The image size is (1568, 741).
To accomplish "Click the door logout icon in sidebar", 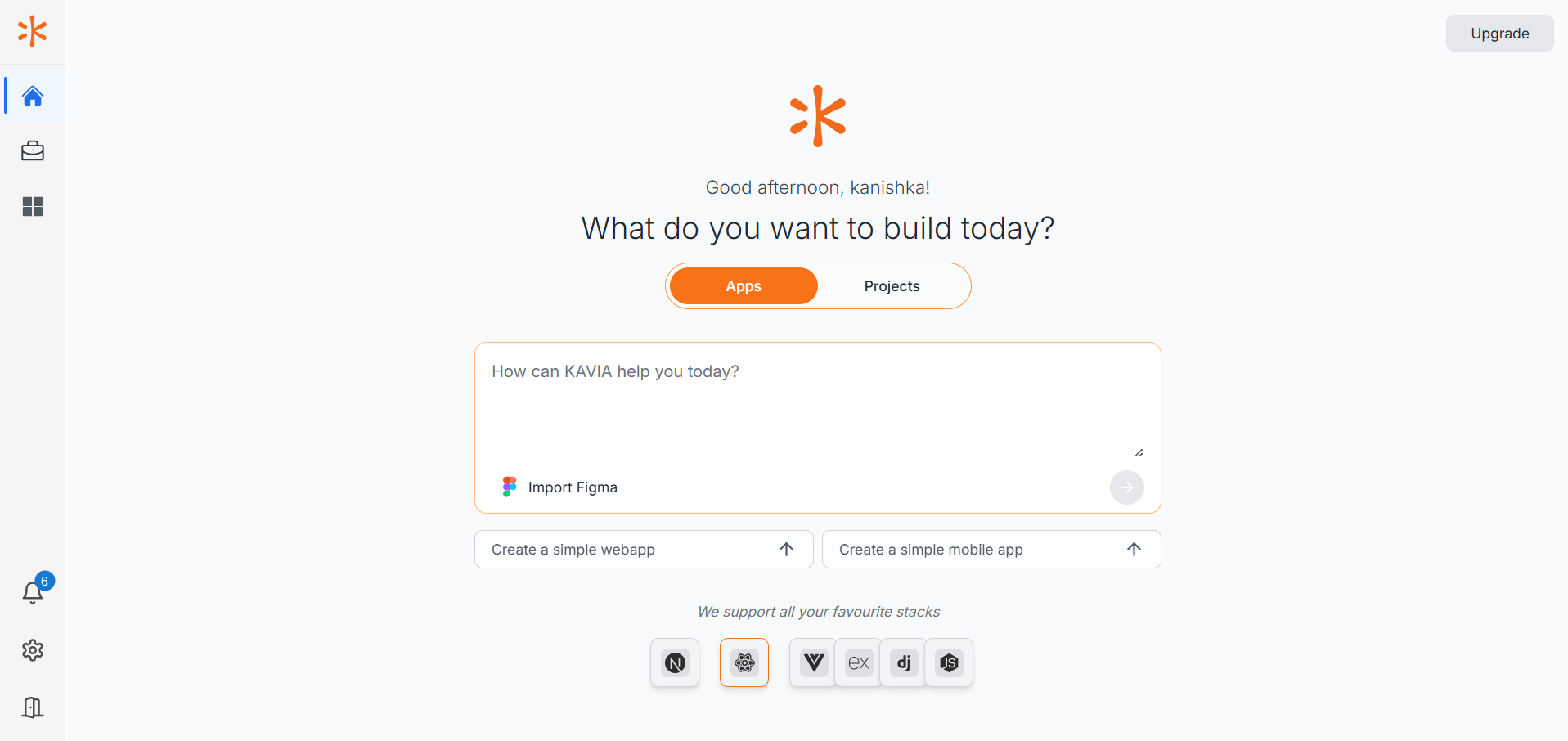I will click(x=33, y=707).
